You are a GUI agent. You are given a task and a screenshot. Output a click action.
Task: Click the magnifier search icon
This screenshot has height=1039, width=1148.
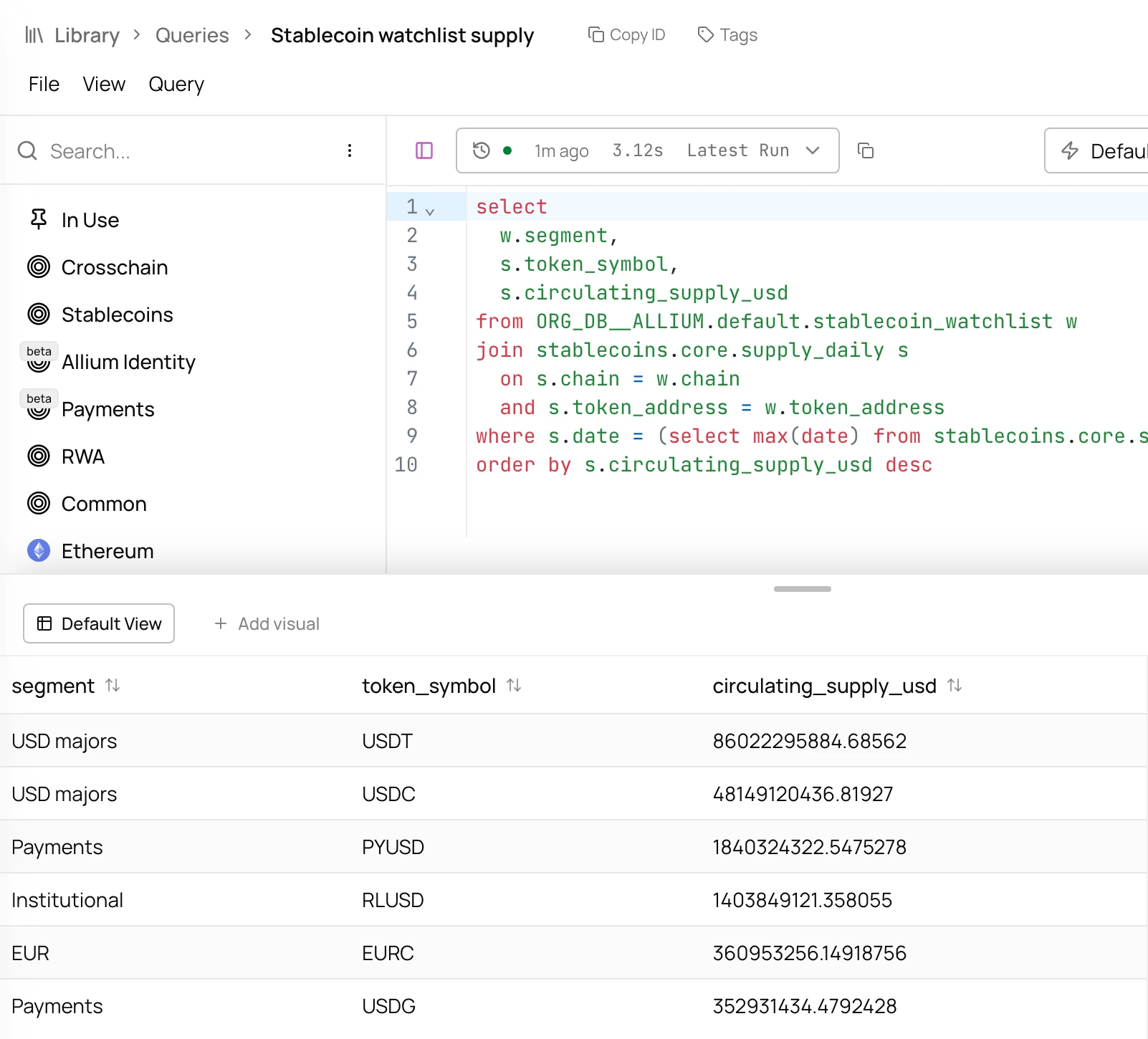[27, 150]
